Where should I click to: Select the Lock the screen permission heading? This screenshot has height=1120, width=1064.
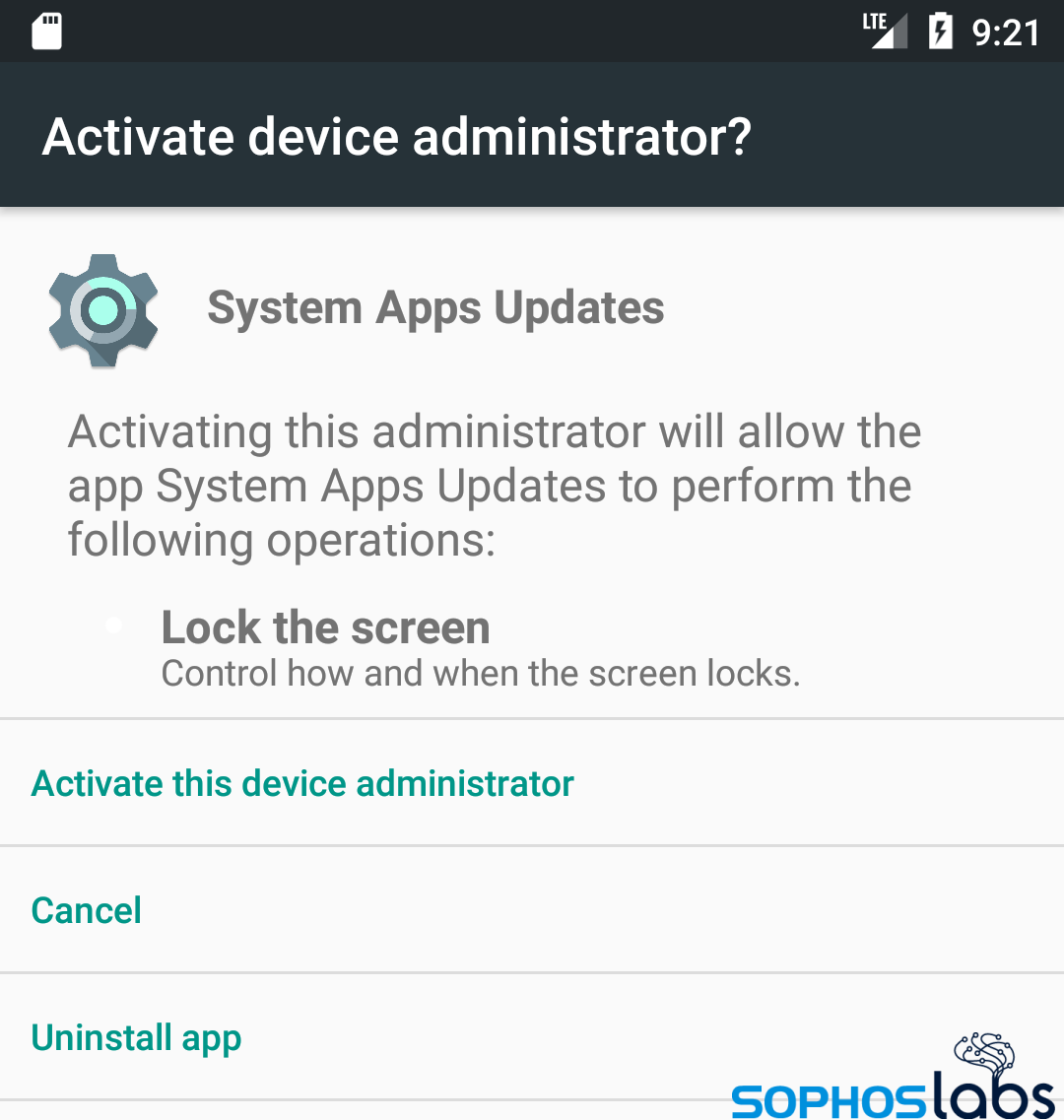coord(326,627)
